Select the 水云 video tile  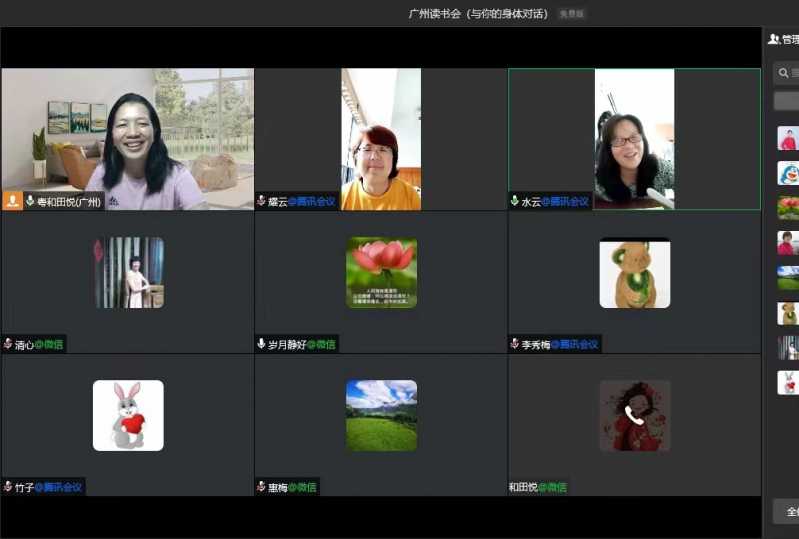click(x=634, y=139)
